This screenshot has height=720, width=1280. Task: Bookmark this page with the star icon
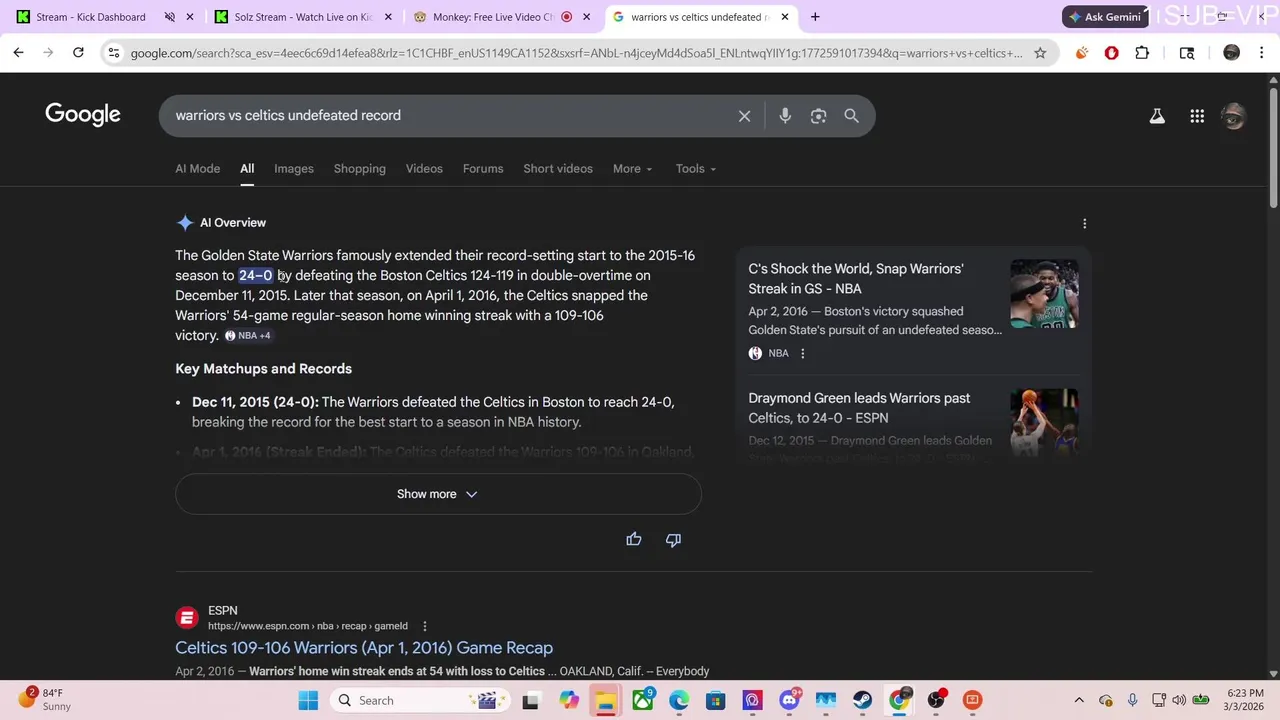(1040, 53)
